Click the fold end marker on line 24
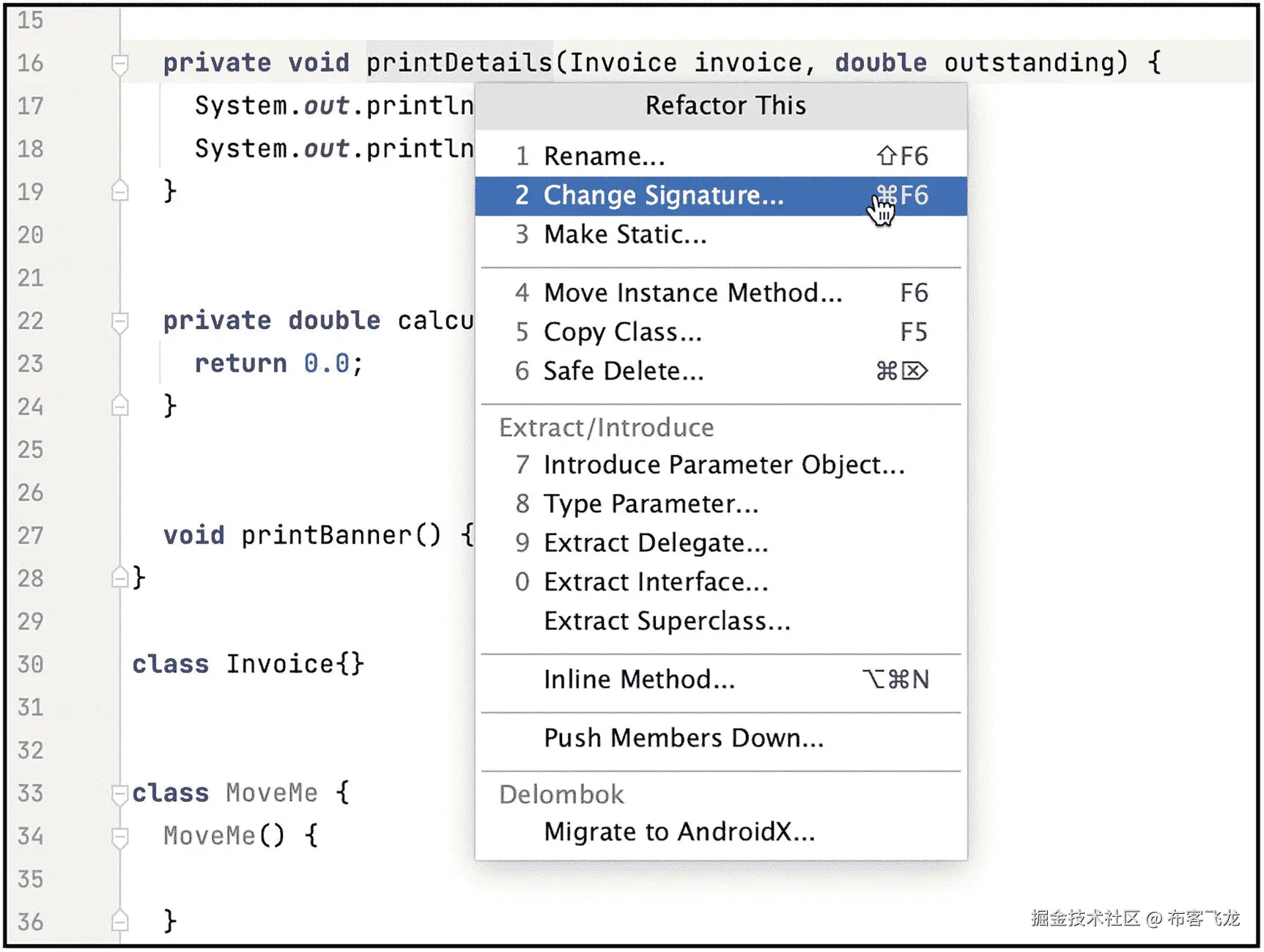The width and height of the screenshot is (1264, 952). (x=119, y=407)
